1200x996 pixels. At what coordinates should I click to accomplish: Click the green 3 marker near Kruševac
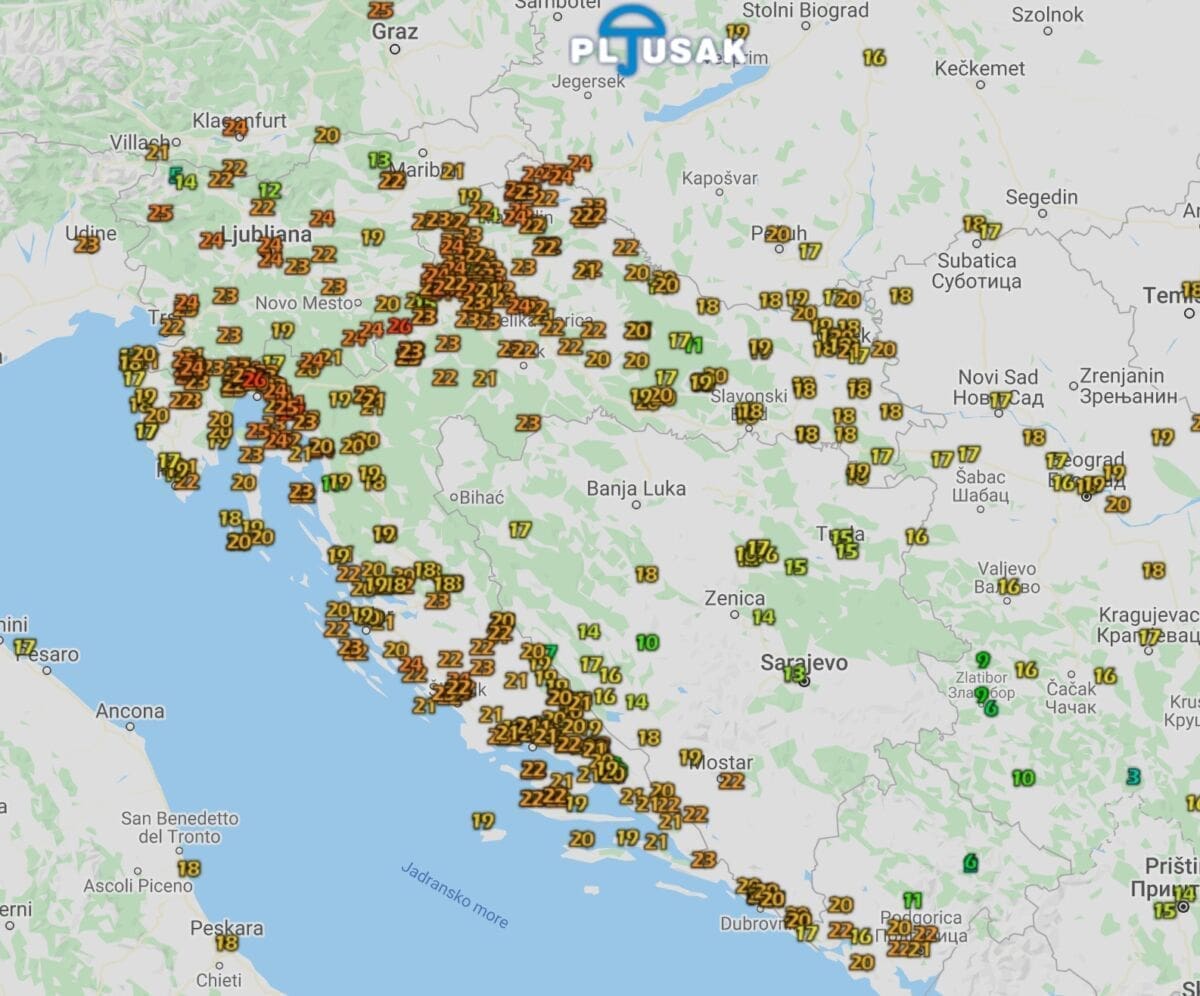[x=1133, y=776]
